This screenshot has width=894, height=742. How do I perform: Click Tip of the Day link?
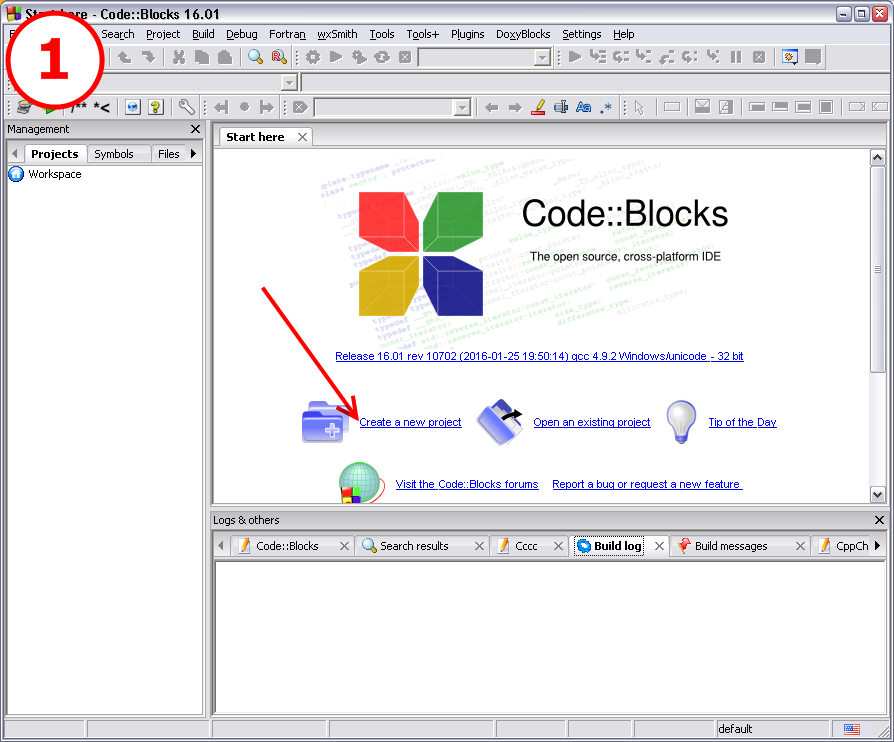(x=742, y=422)
